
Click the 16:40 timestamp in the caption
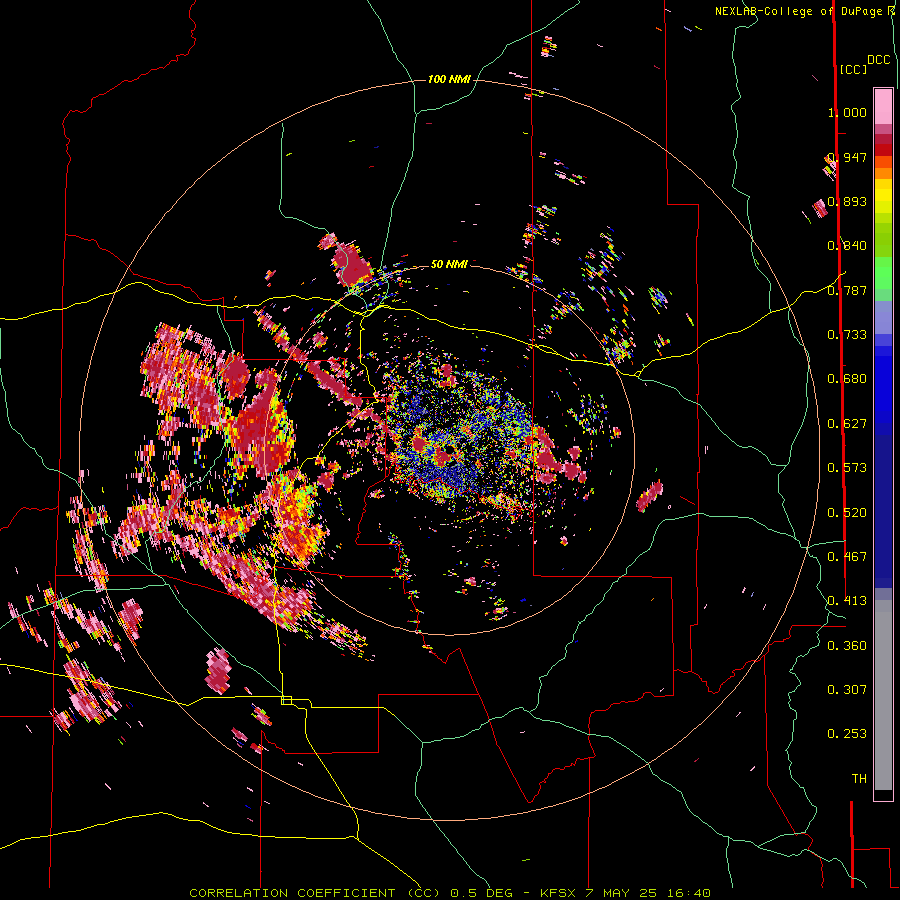pos(688,893)
